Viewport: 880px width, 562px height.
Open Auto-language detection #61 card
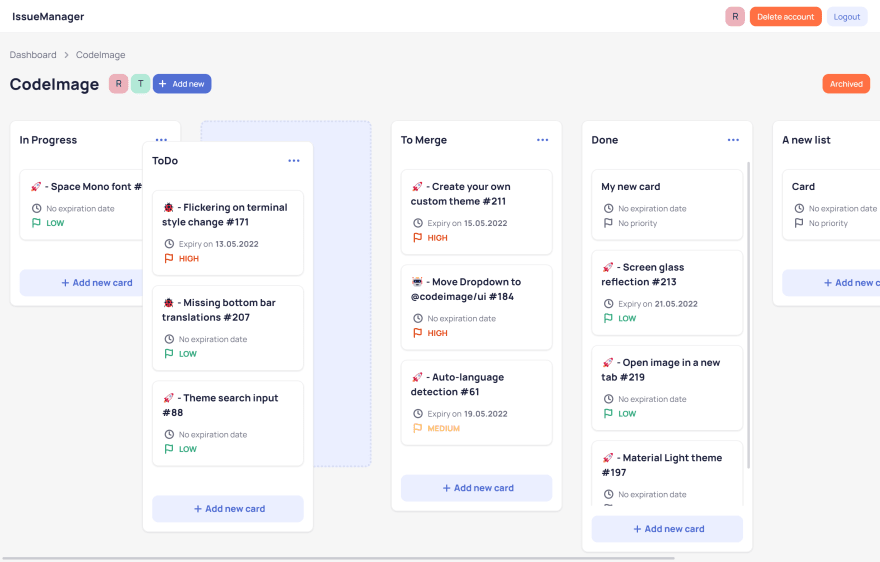click(x=476, y=403)
